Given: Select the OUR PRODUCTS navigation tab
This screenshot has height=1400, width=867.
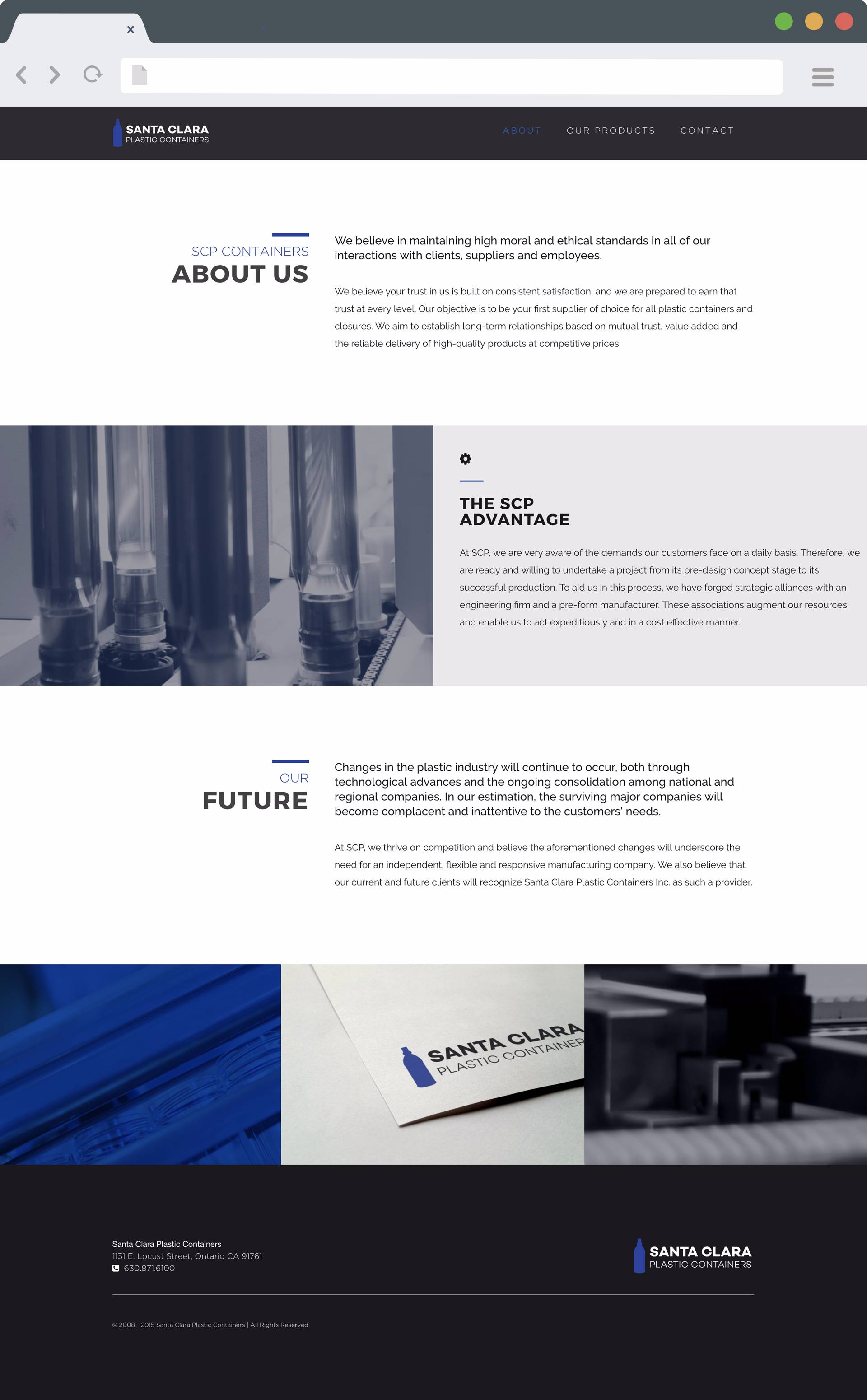Looking at the screenshot, I should pyautogui.click(x=610, y=130).
